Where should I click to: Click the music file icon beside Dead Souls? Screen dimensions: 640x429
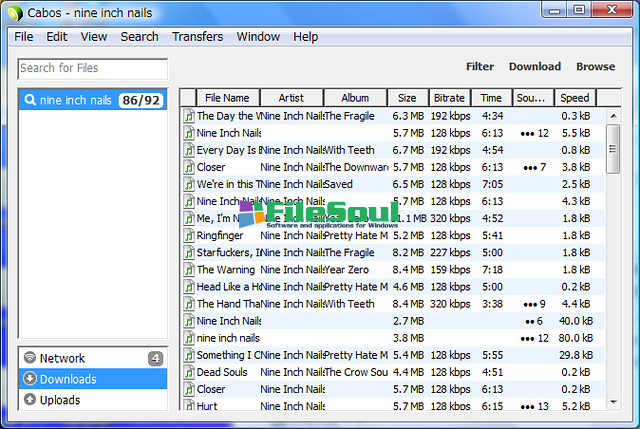click(x=188, y=372)
